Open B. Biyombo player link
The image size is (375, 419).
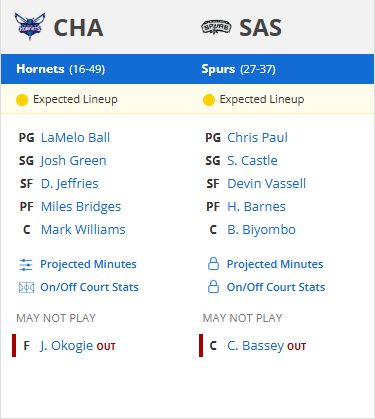261,230
